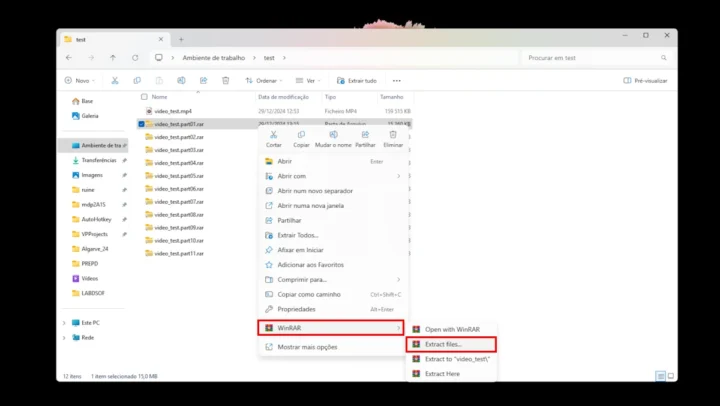Select Open with WinRAR
The width and height of the screenshot is (720, 406).
pyautogui.click(x=451, y=329)
